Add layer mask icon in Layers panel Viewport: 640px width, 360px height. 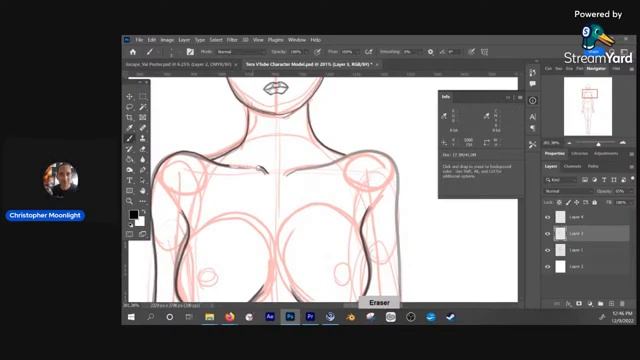coord(579,304)
